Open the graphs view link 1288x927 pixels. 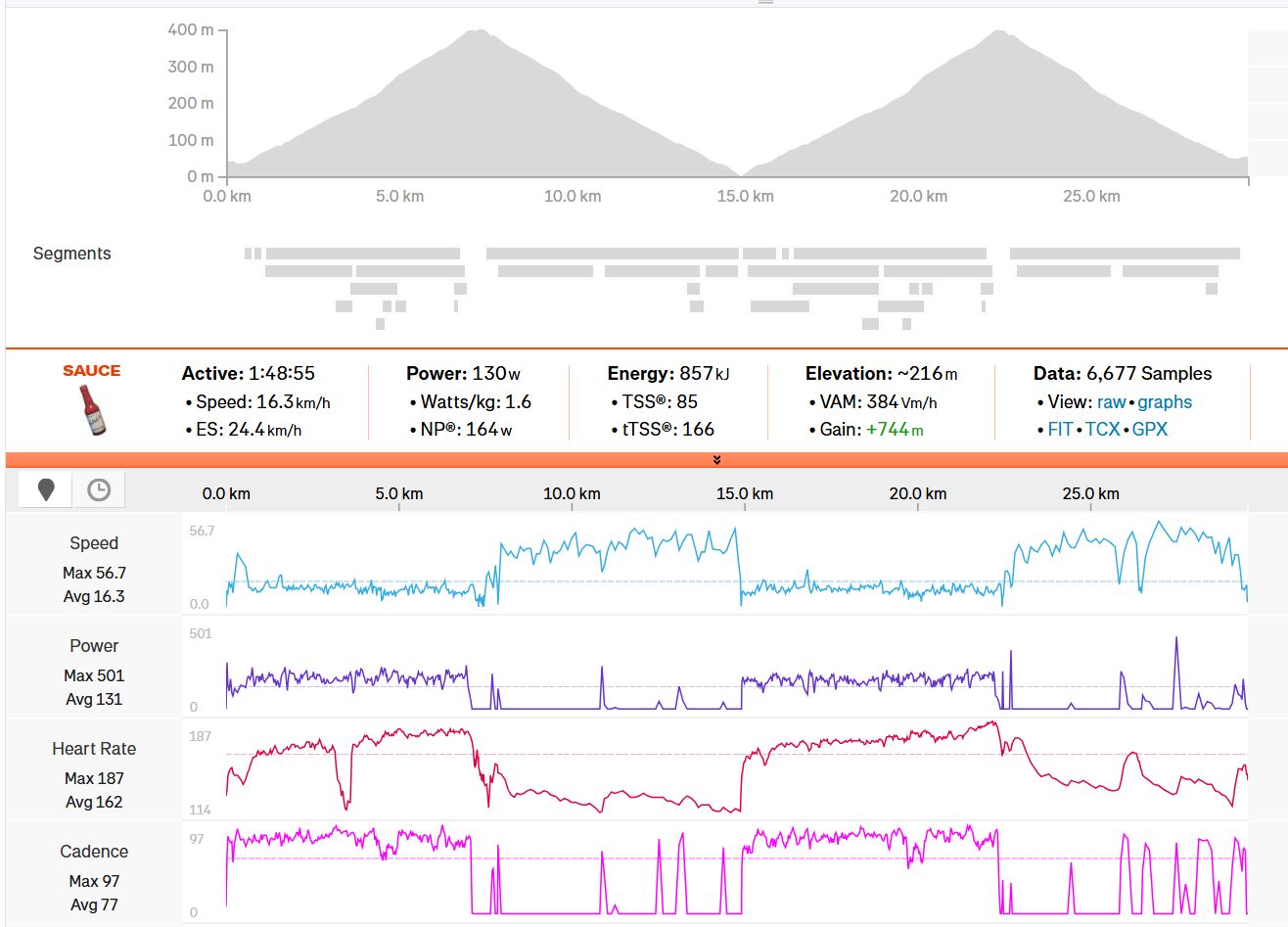coord(1165,402)
